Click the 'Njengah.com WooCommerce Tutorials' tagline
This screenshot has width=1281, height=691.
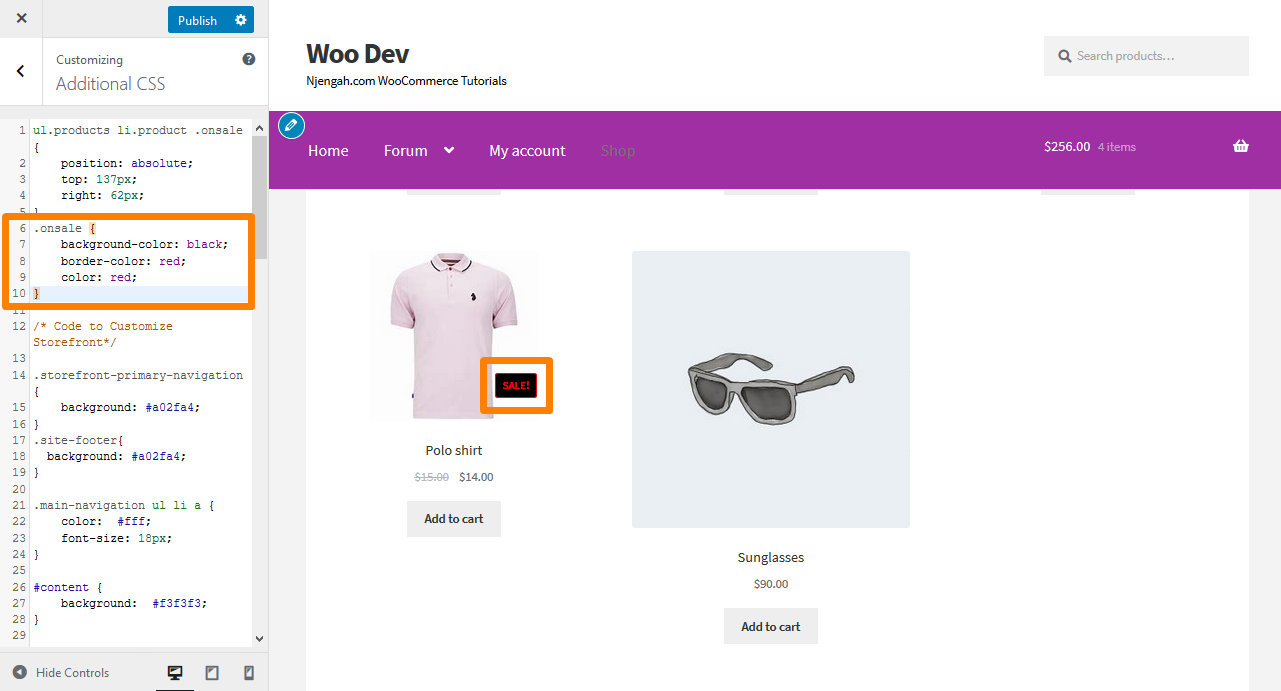(406, 81)
